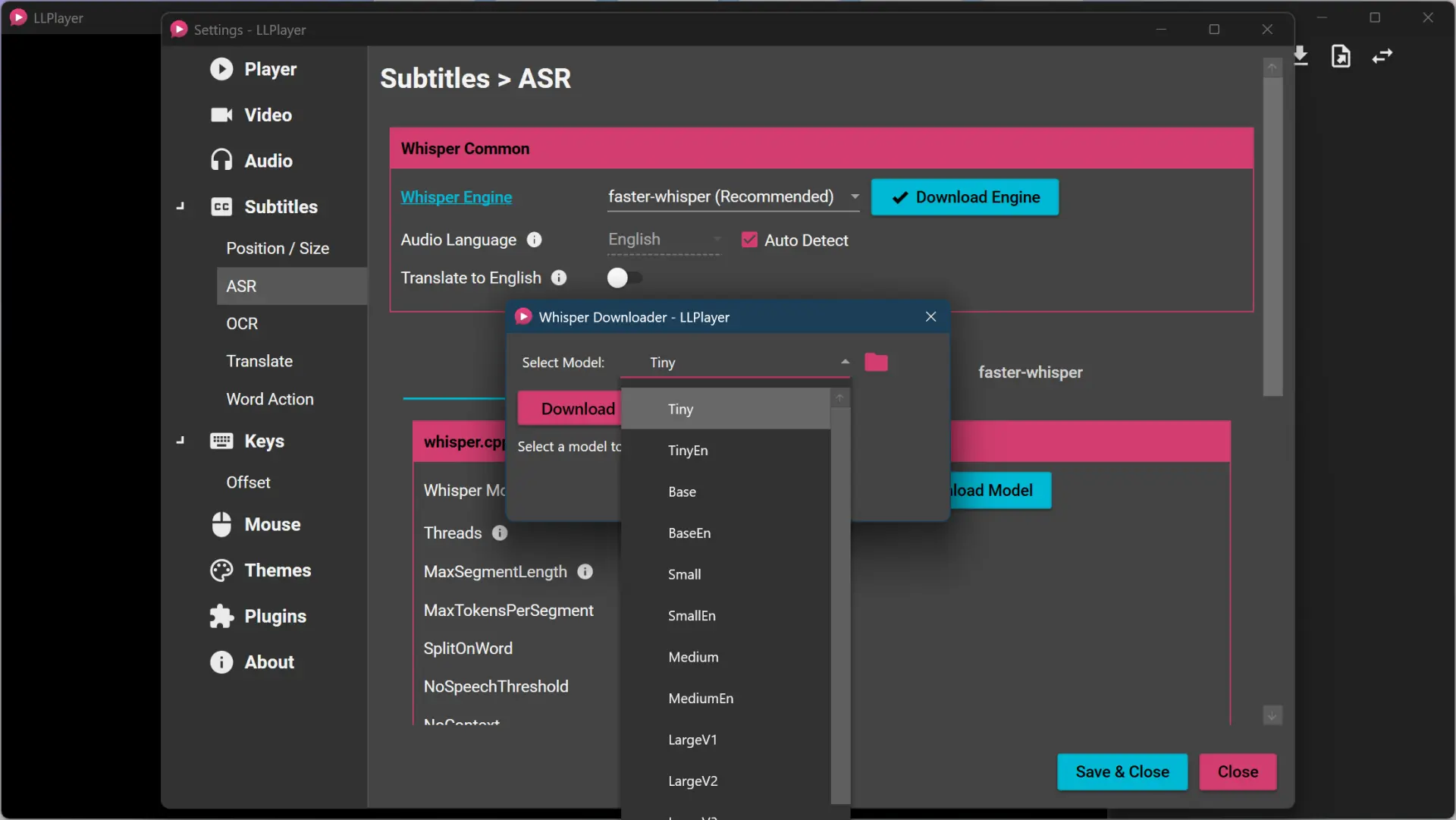
Task: Click the Subtitles CC icon
Action: coord(221,207)
